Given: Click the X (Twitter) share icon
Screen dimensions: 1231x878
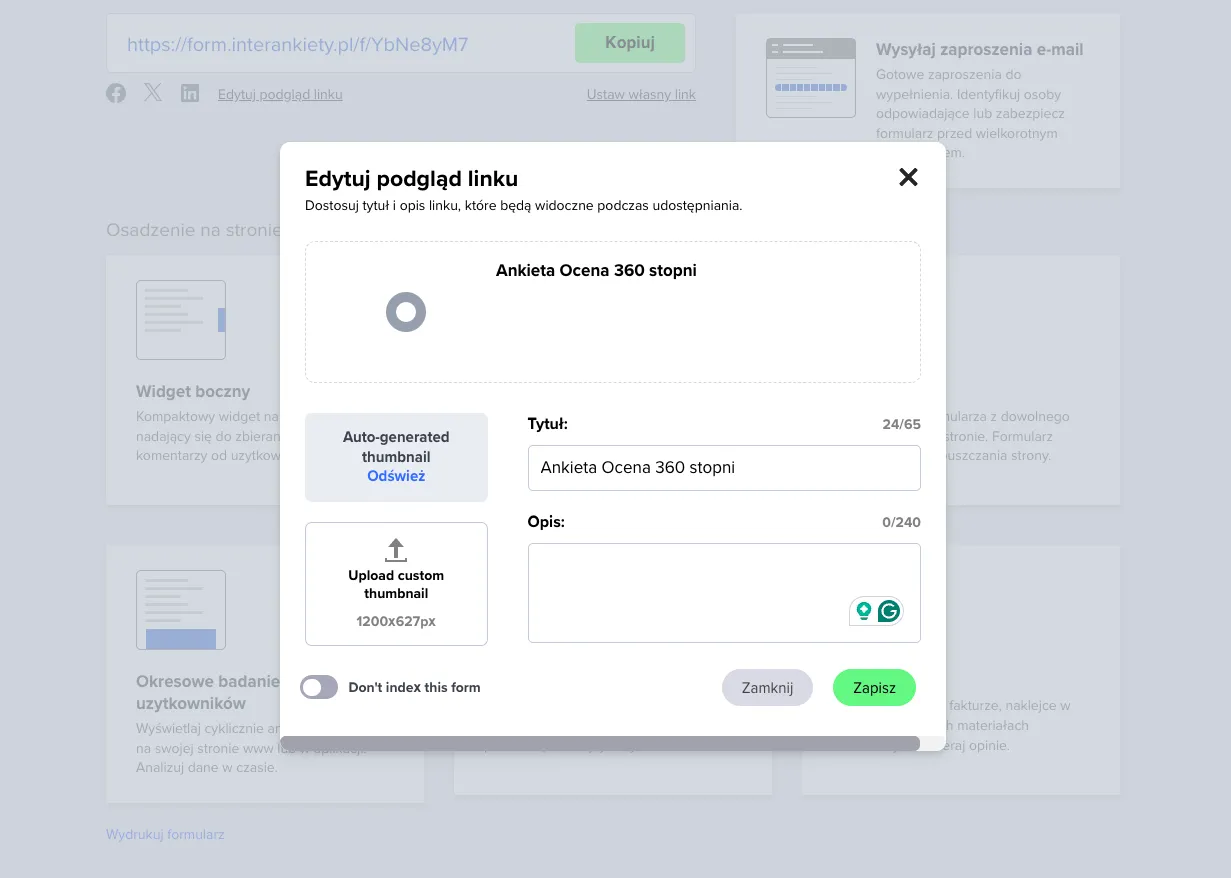Looking at the screenshot, I should coord(153,93).
